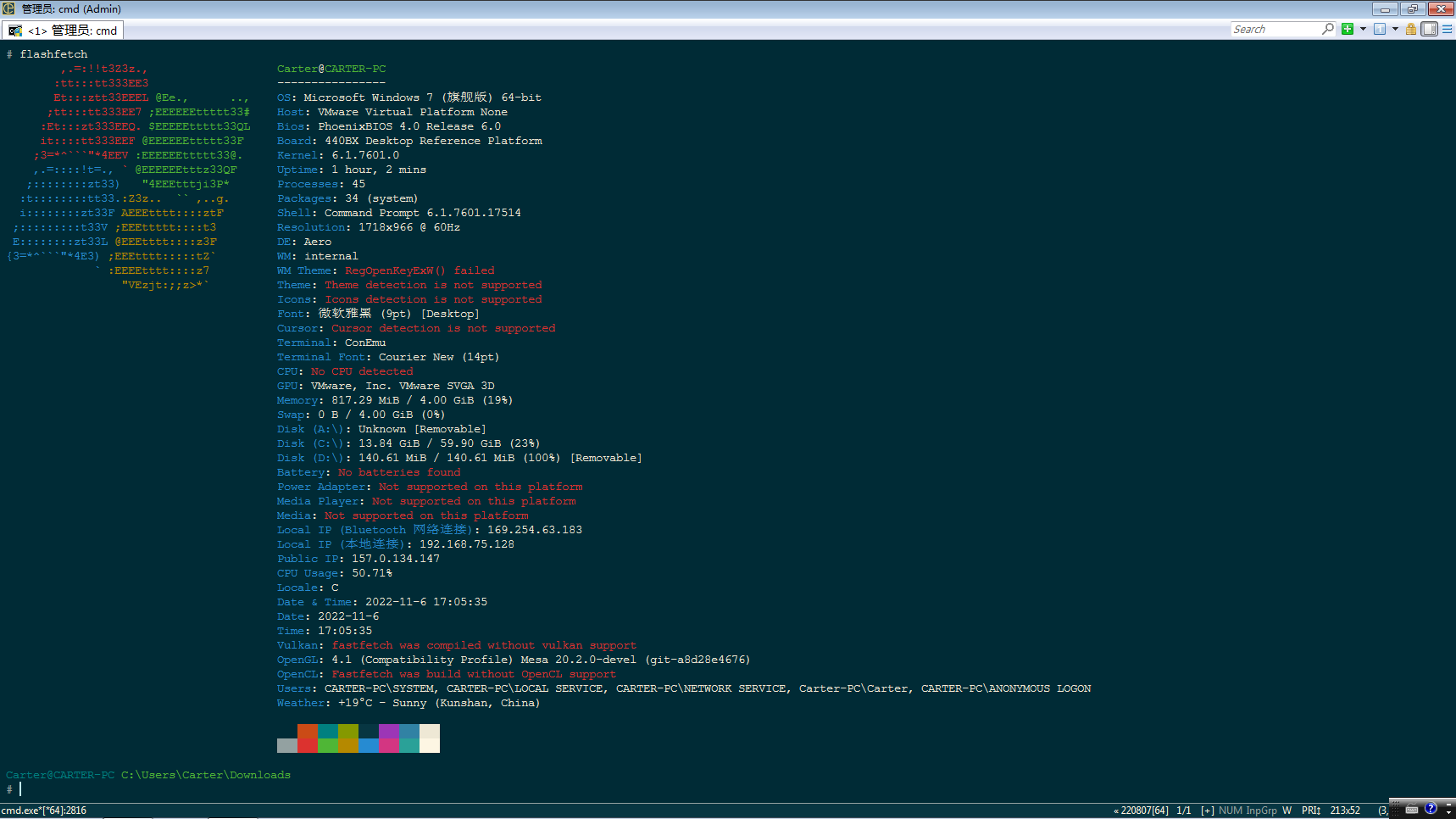Click the cmd.exe process info in status bar
Viewport: 1456px width, 819px height.
point(44,811)
